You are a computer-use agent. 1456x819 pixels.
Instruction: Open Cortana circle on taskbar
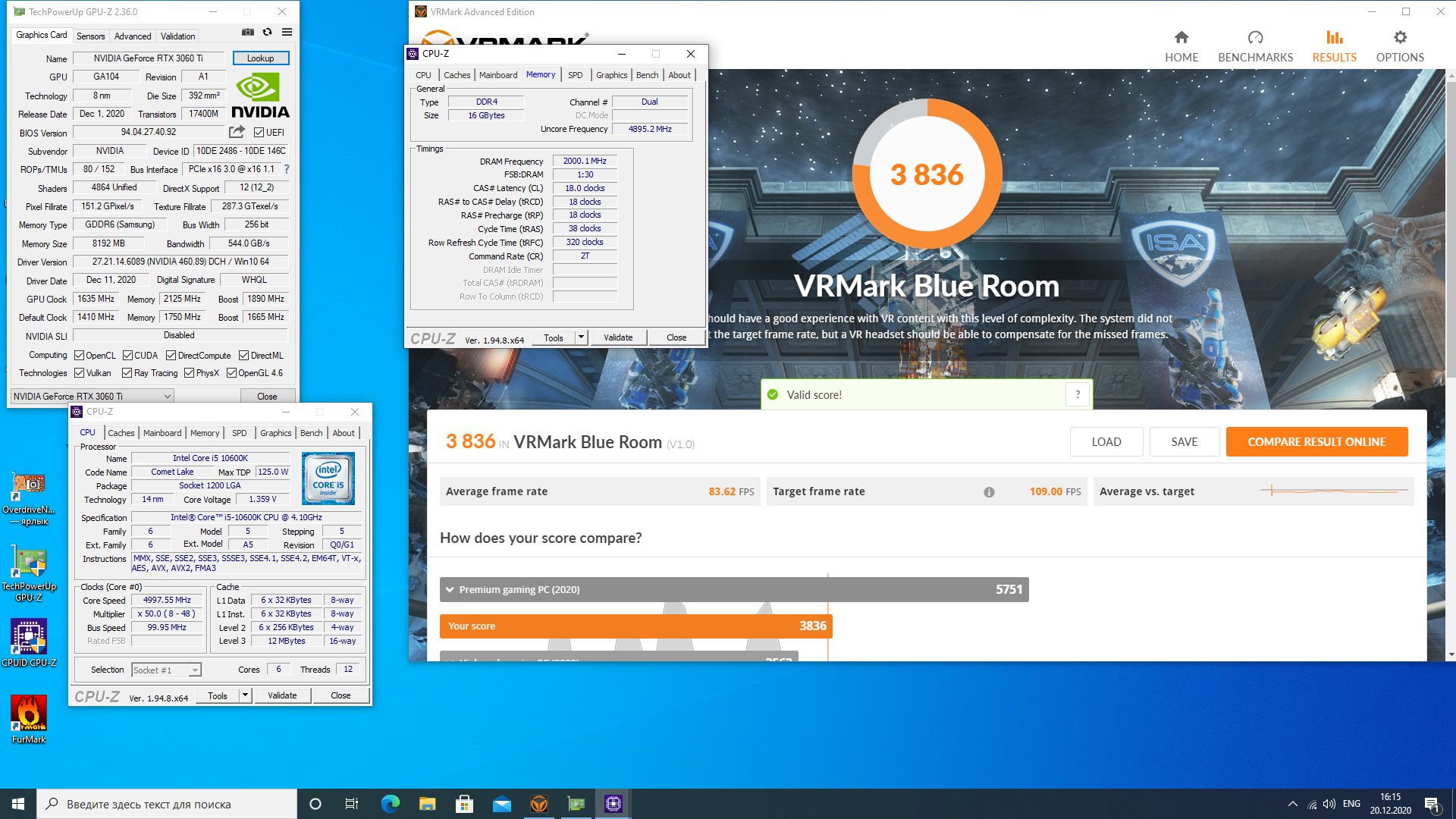coord(315,804)
